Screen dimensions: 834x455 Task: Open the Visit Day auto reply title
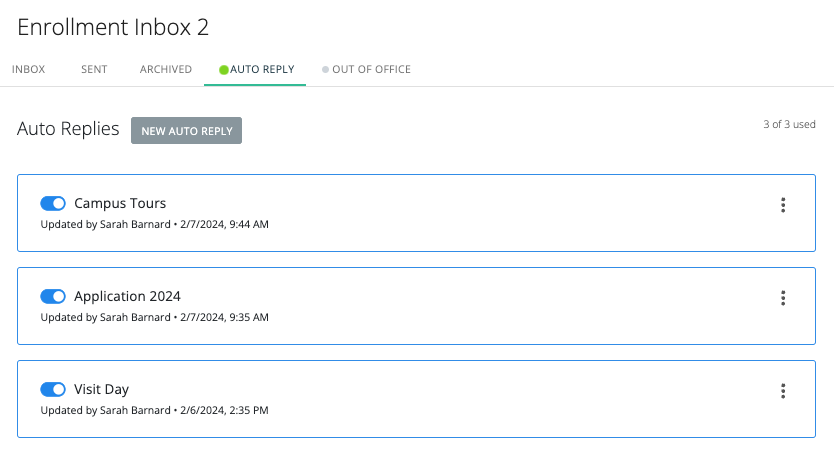point(101,390)
